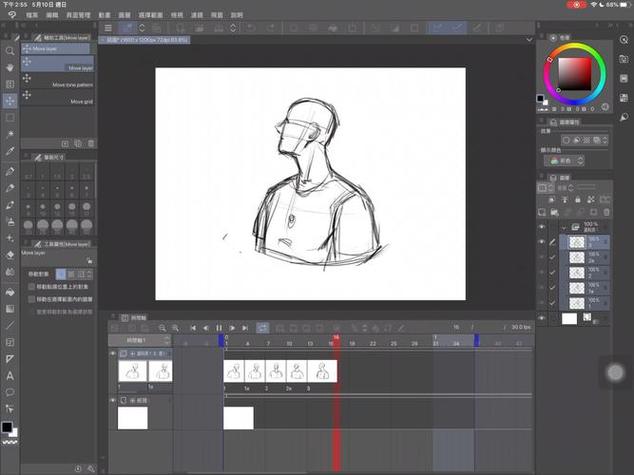The width and height of the screenshot is (634, 475).
Task: Toggle checkmark column for layer 2a
Action: click(x=552, y=258)
